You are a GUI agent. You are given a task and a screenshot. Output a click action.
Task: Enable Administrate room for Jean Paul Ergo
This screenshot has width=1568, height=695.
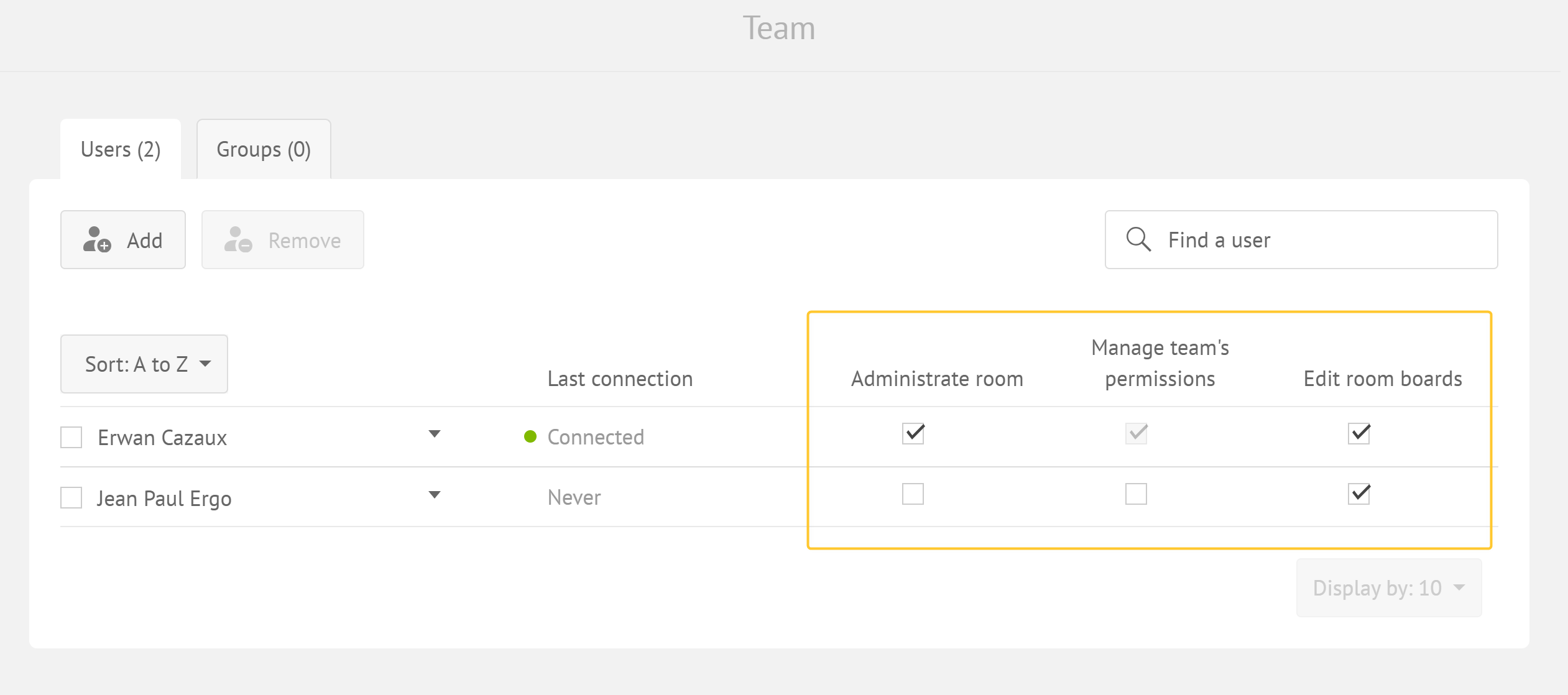(913, 494)
